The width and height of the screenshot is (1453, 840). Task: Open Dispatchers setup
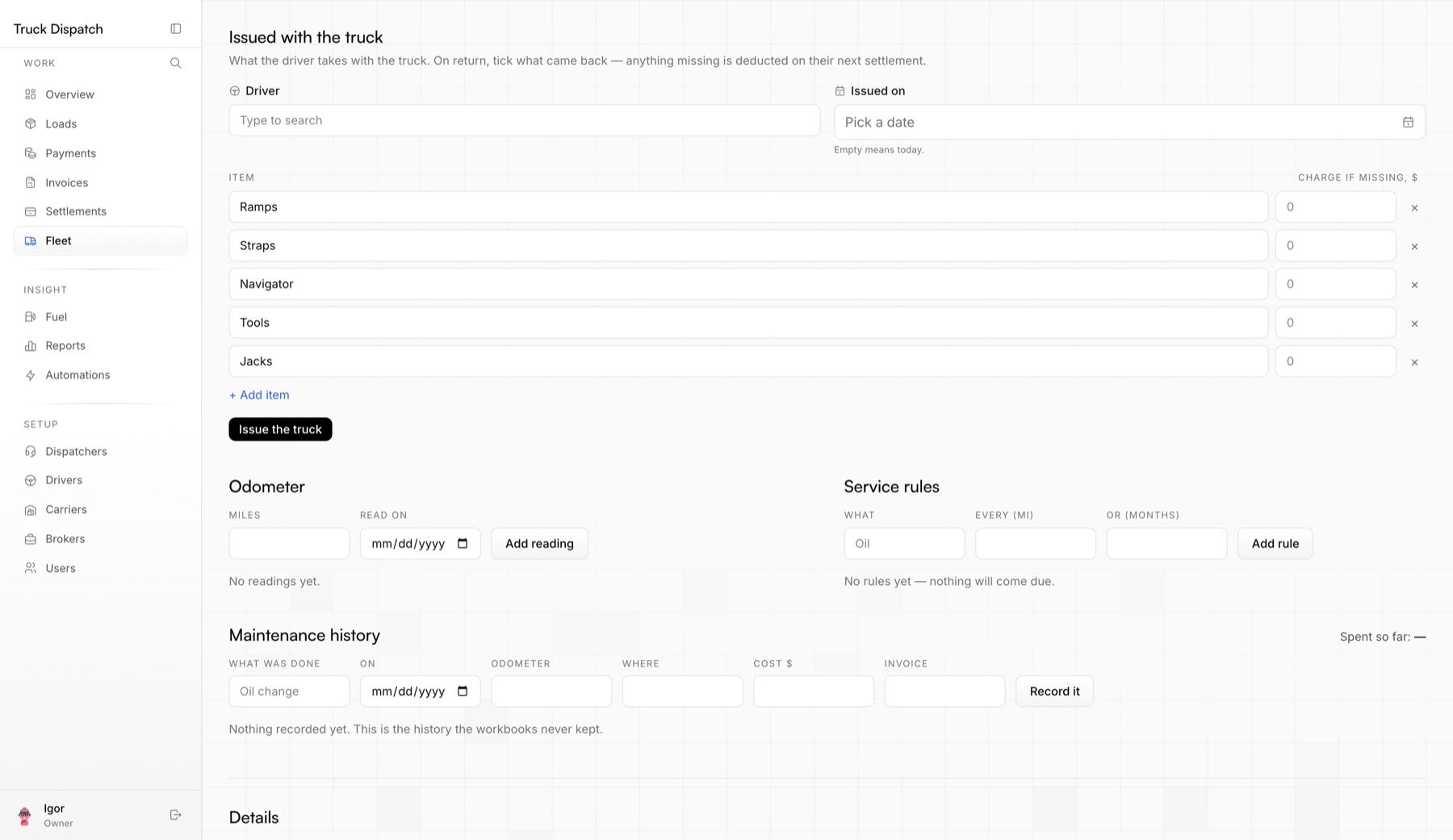(100, 451)
